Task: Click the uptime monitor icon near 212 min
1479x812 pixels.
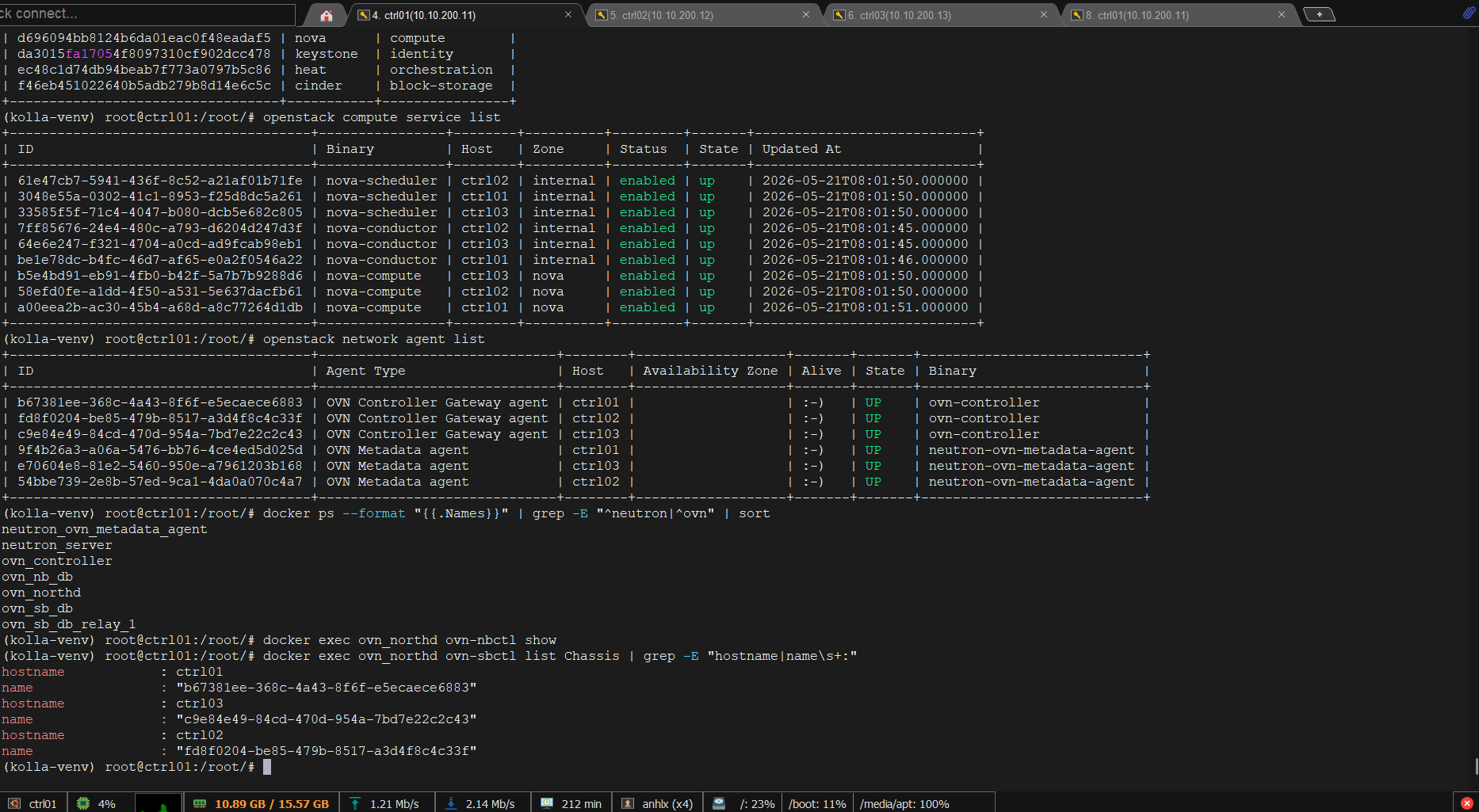Action: point(547,803)
